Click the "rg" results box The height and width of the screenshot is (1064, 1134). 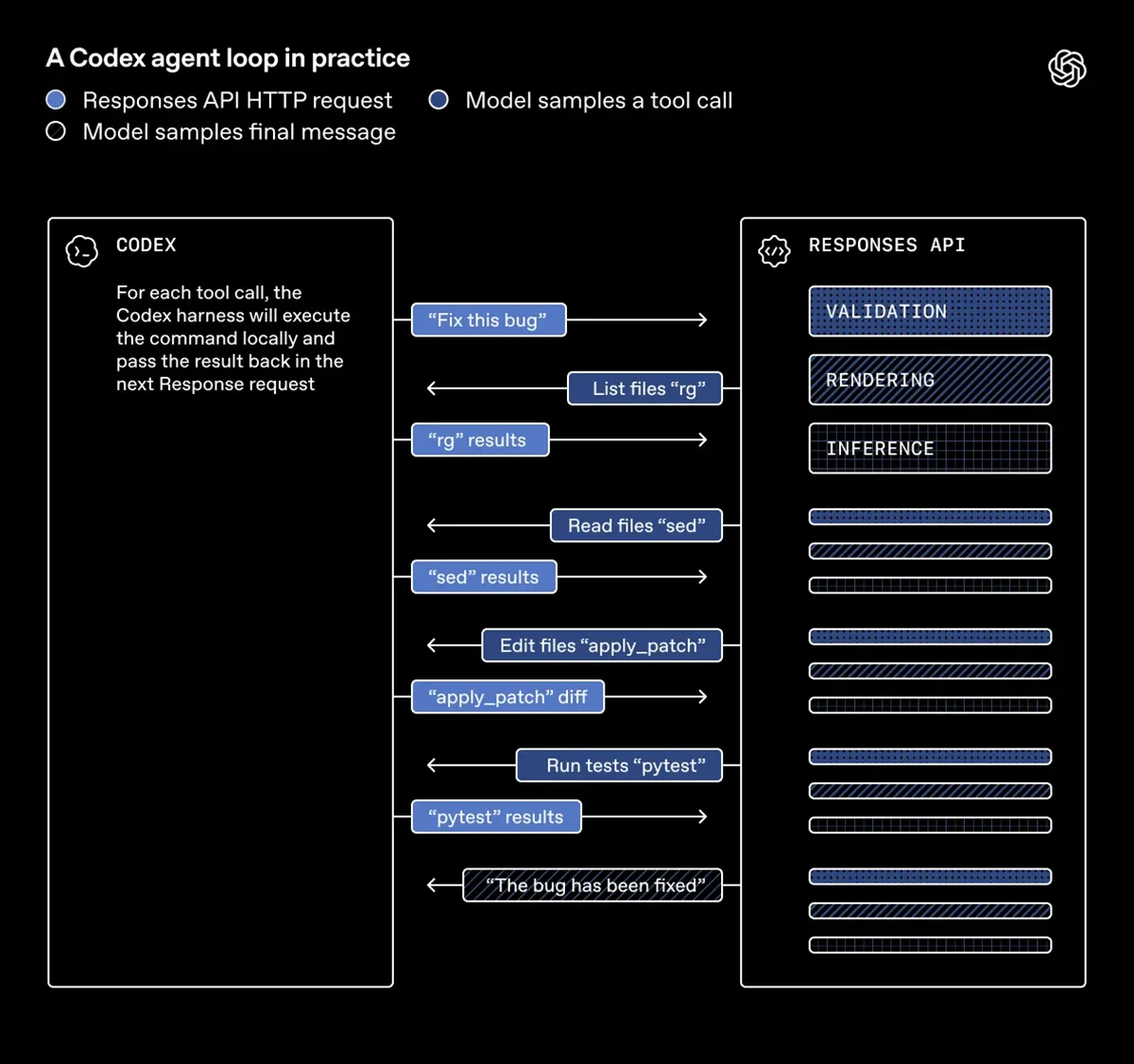click(480, 440)
